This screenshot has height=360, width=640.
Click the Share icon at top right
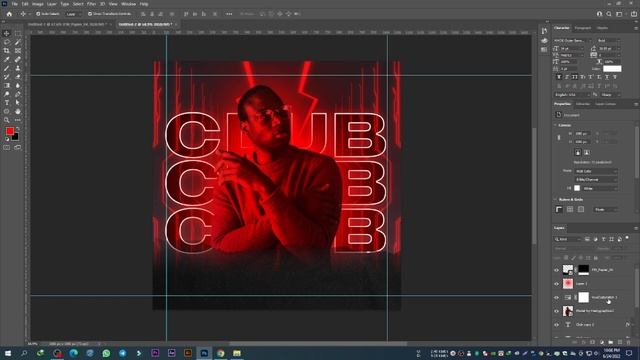634,14
